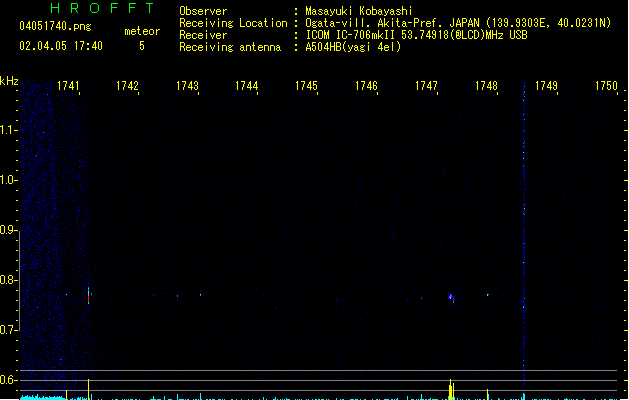
Task: Click the Ogata-vill. Akita-Pref. JAPAN location text
Action: click(x=458, y=23)
